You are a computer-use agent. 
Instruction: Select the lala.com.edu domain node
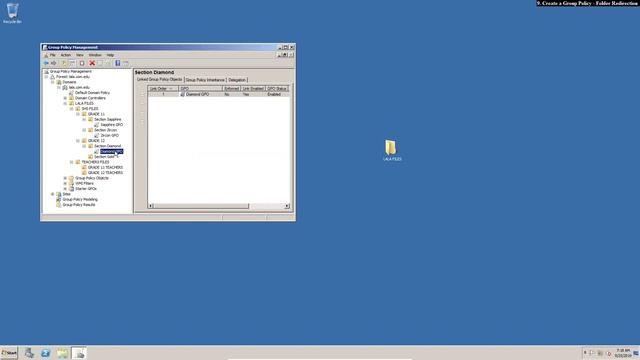pyautogui.click(x=79, y=87)
